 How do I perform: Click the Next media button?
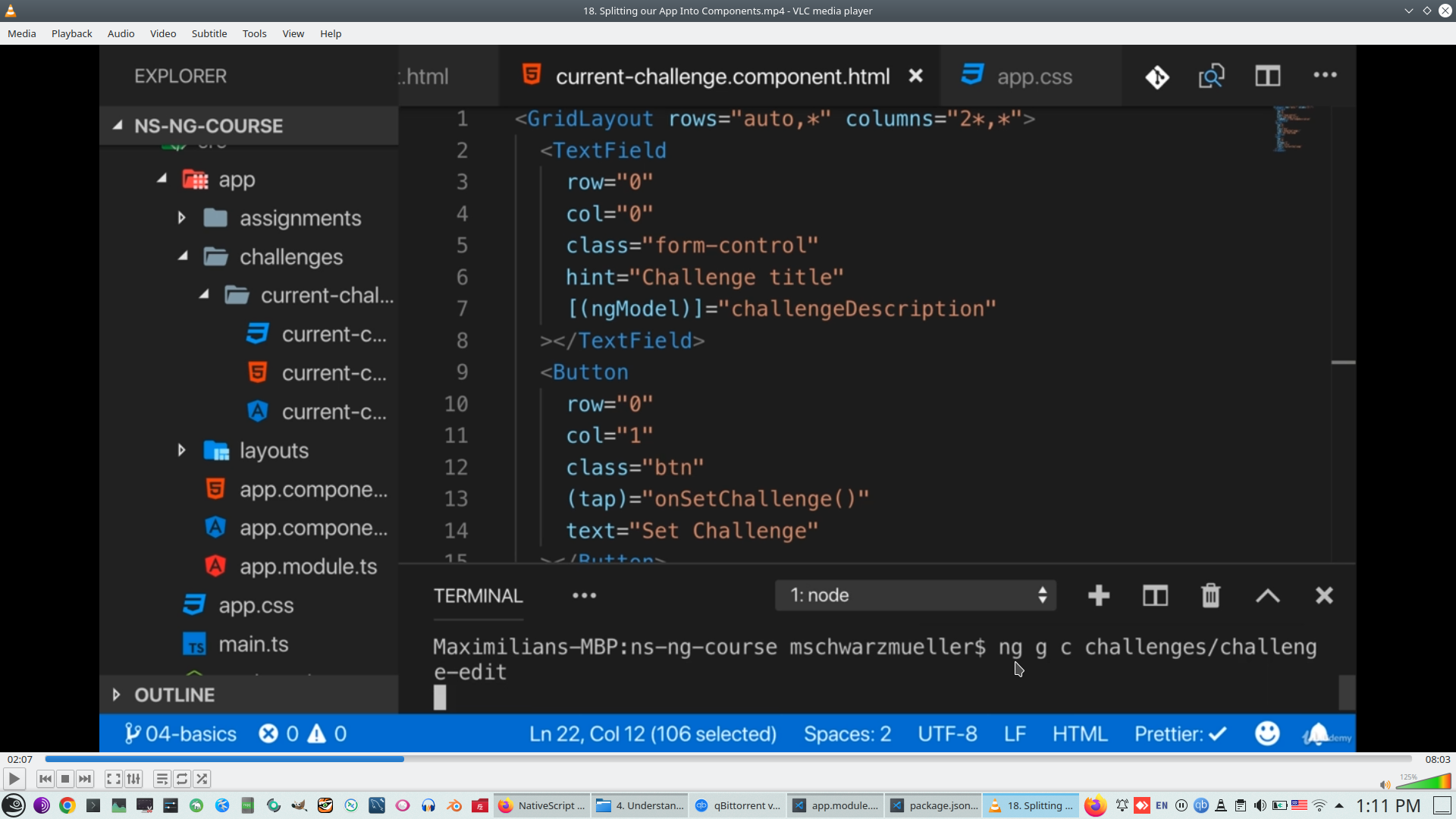click(x=85, y=779)
